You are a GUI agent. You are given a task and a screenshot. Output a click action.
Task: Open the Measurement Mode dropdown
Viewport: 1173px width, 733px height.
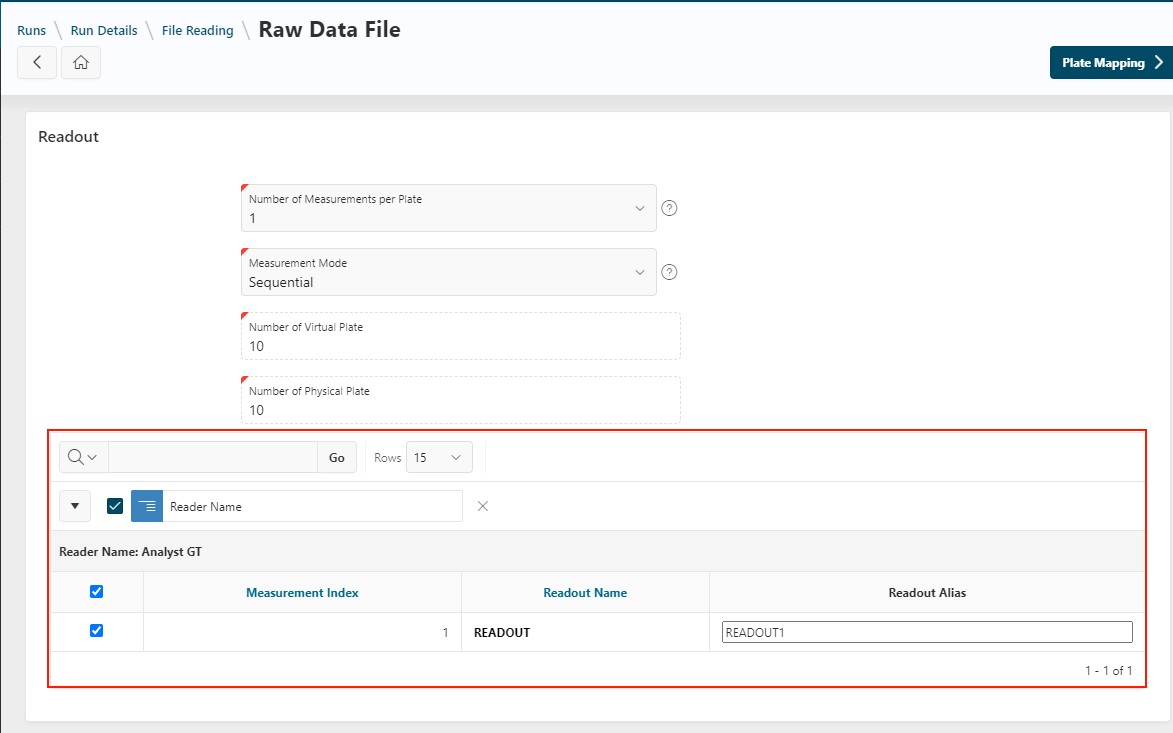click(x=449, y=272)
